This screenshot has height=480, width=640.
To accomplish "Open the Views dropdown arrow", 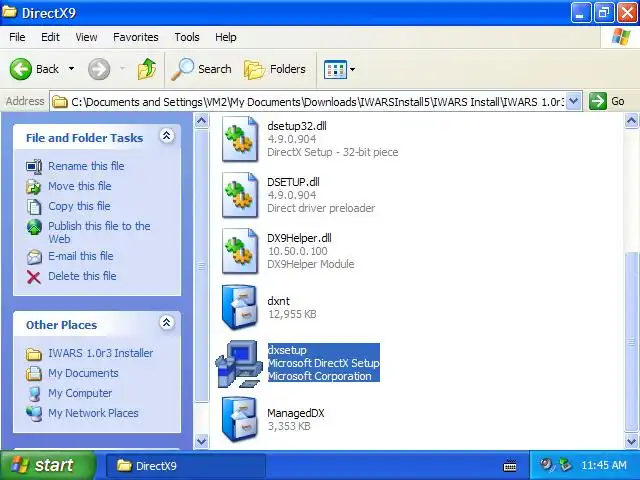I will click(352, 69).
